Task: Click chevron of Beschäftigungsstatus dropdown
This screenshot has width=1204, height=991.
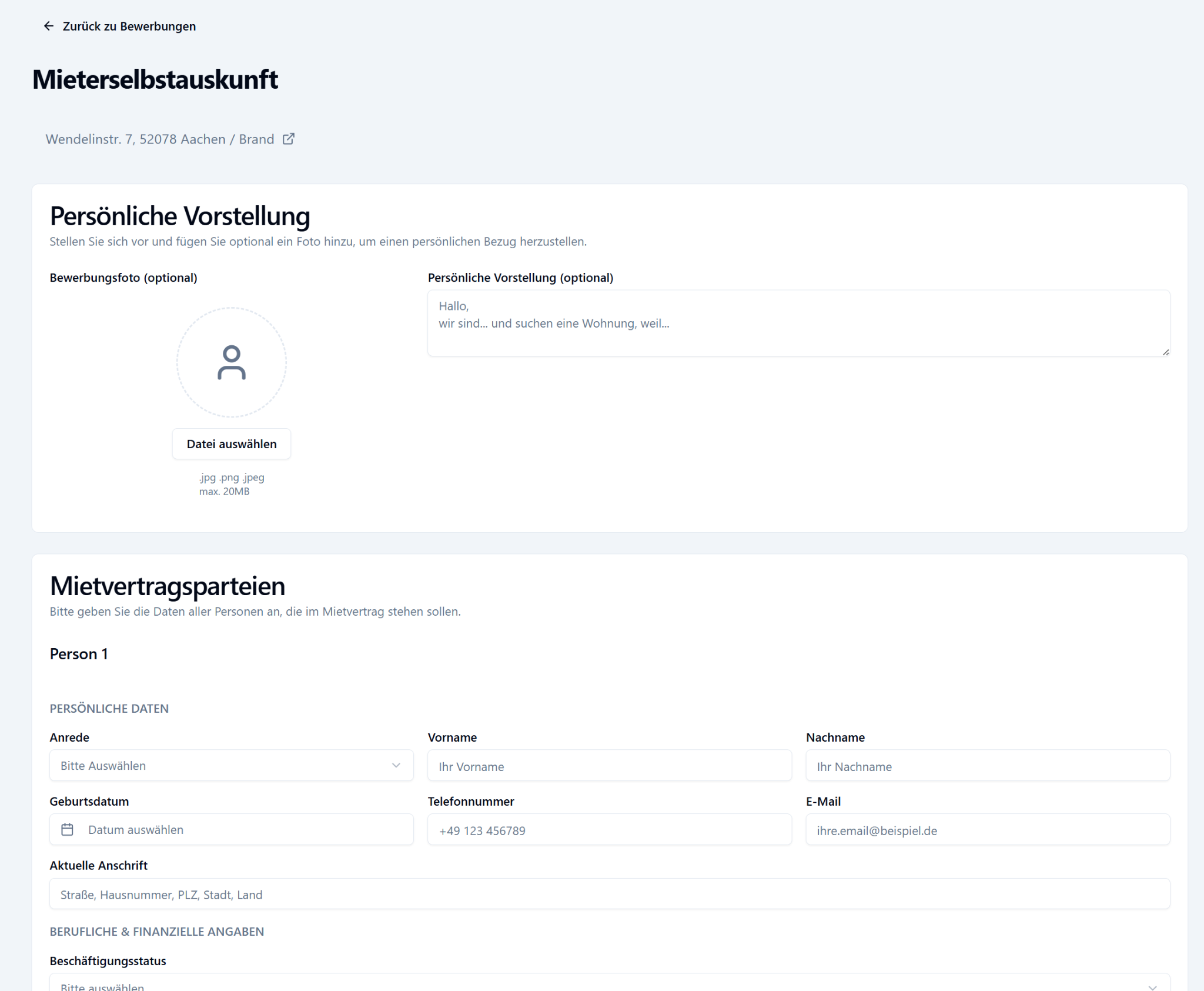Action: [x=1152, y=986]
